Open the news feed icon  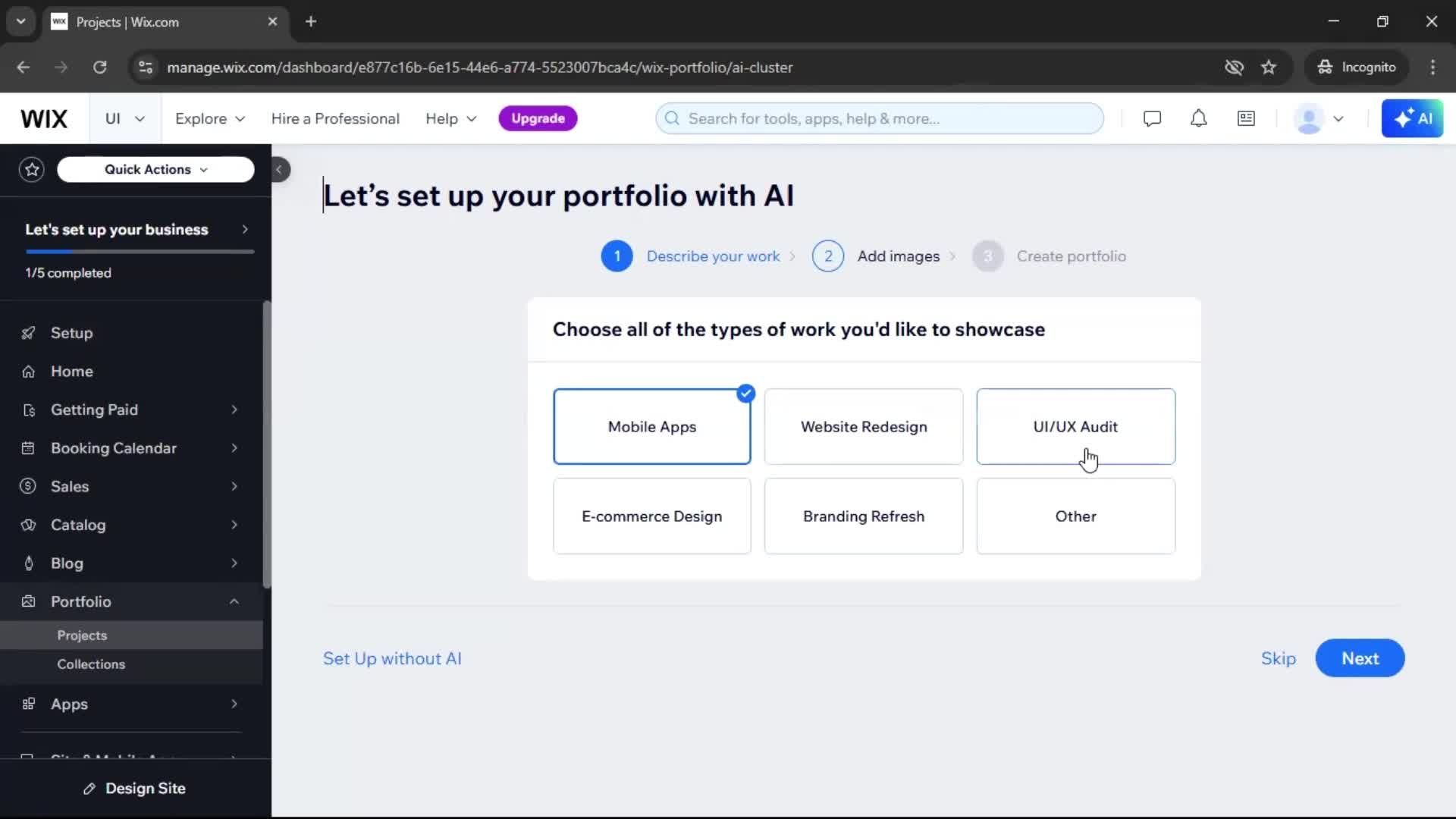tap(1246, 118)
